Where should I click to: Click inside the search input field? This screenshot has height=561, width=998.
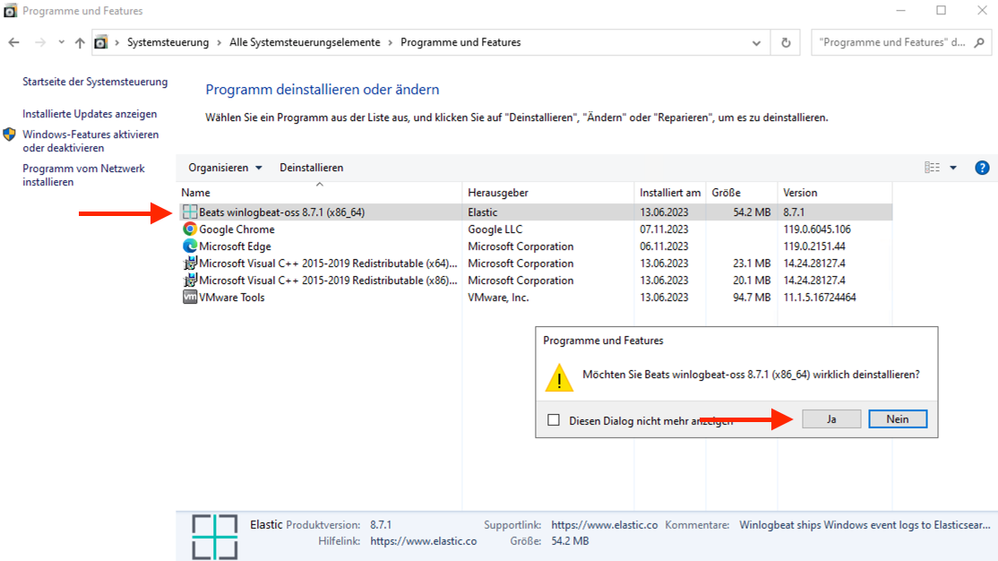pyautogui.click(x=892, y=43)
